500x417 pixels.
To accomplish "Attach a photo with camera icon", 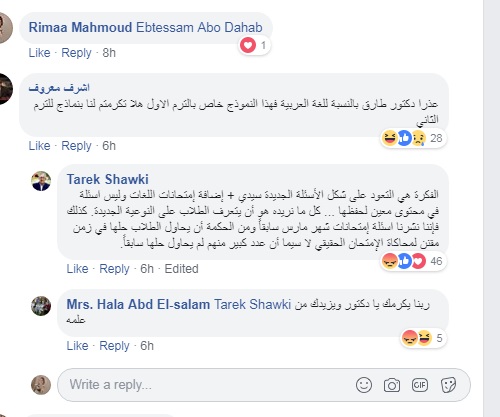I will point(392,385).
